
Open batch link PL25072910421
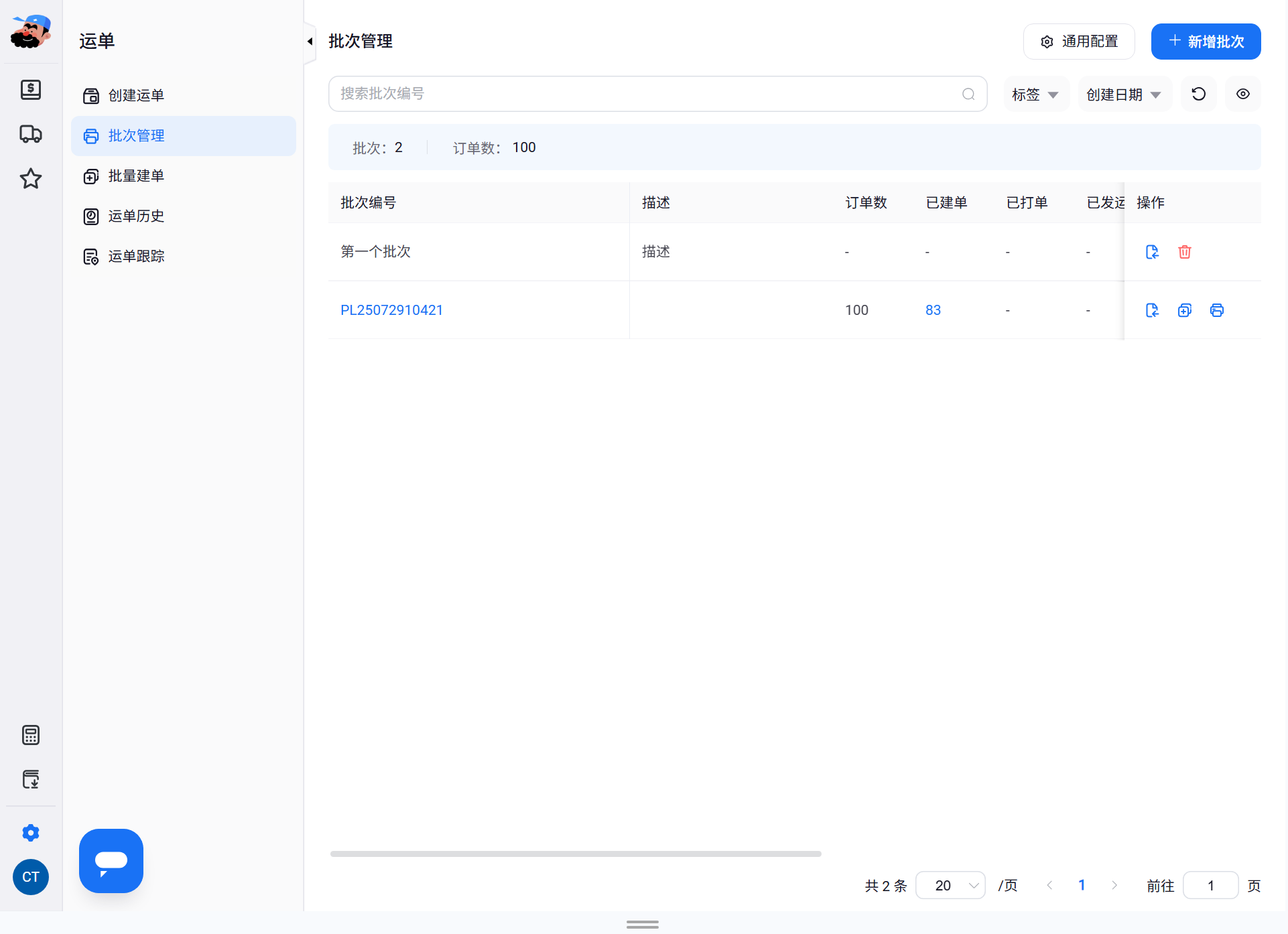392,310
